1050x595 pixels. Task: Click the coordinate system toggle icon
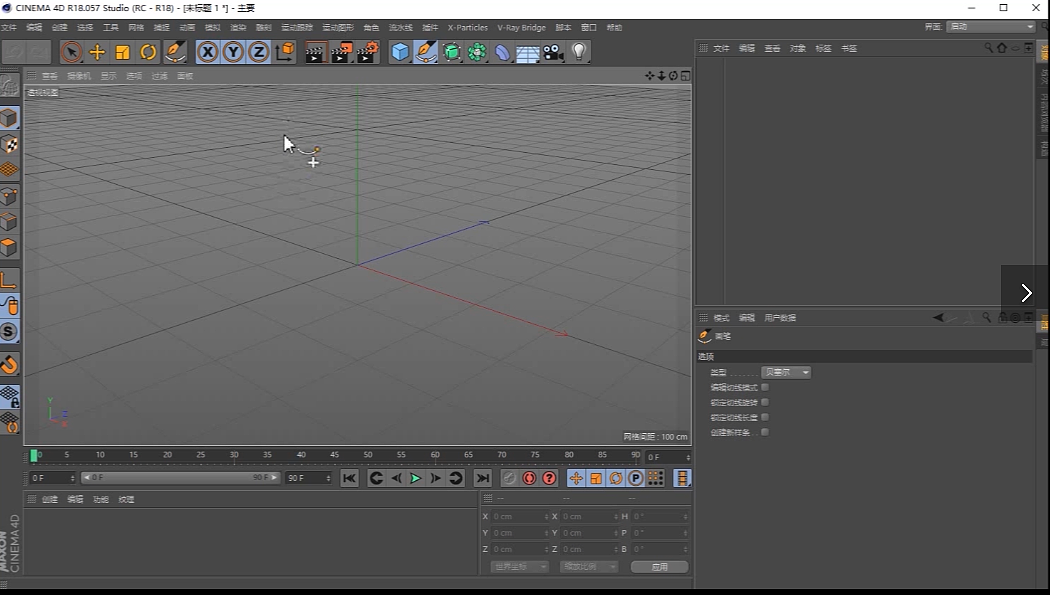pos(285,52)
